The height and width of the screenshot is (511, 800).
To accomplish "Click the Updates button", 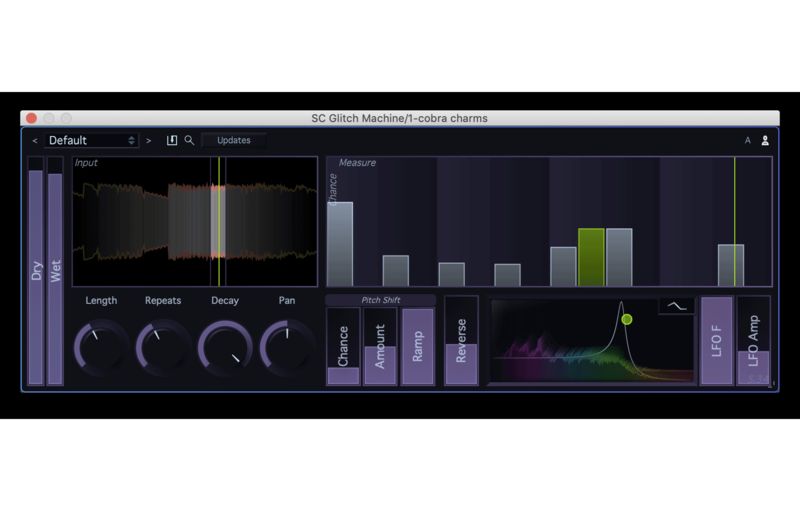I will (x=234, y=141).
